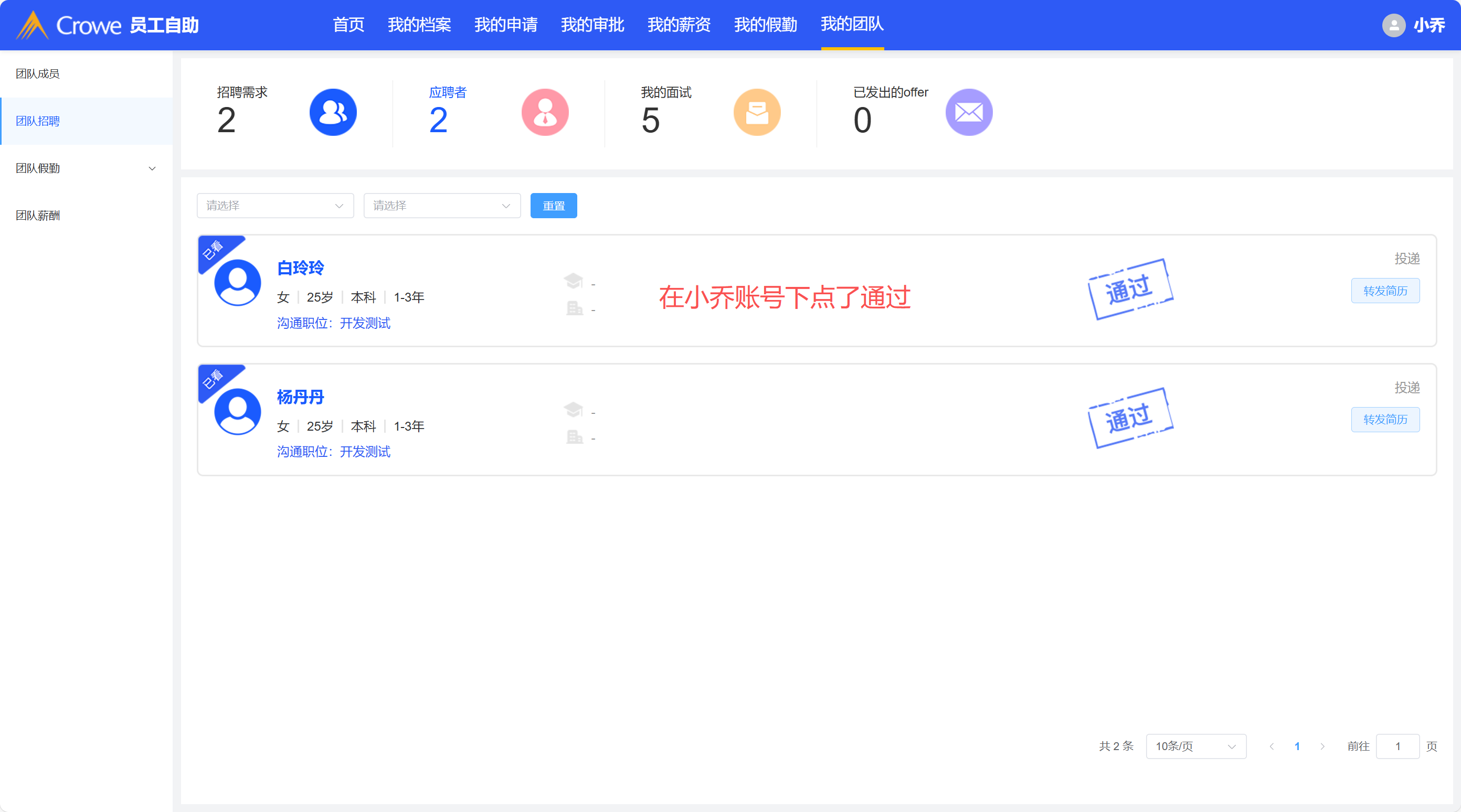This screenshot has width=1461, height=812.
Task: Open 我的薪资 navigation tab
Action: point(679,25)
